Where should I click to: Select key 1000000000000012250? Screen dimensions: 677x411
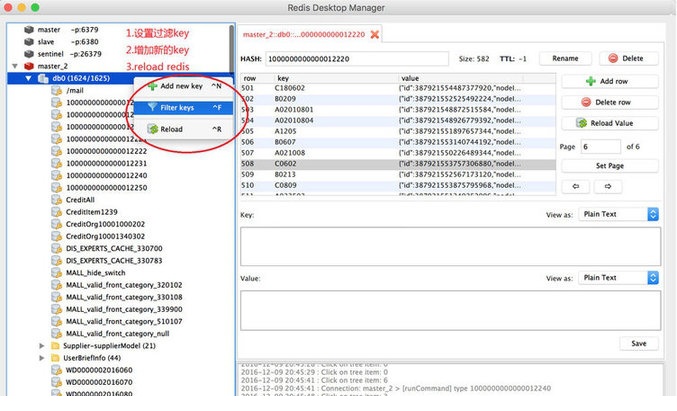click(x=106, y=188)
